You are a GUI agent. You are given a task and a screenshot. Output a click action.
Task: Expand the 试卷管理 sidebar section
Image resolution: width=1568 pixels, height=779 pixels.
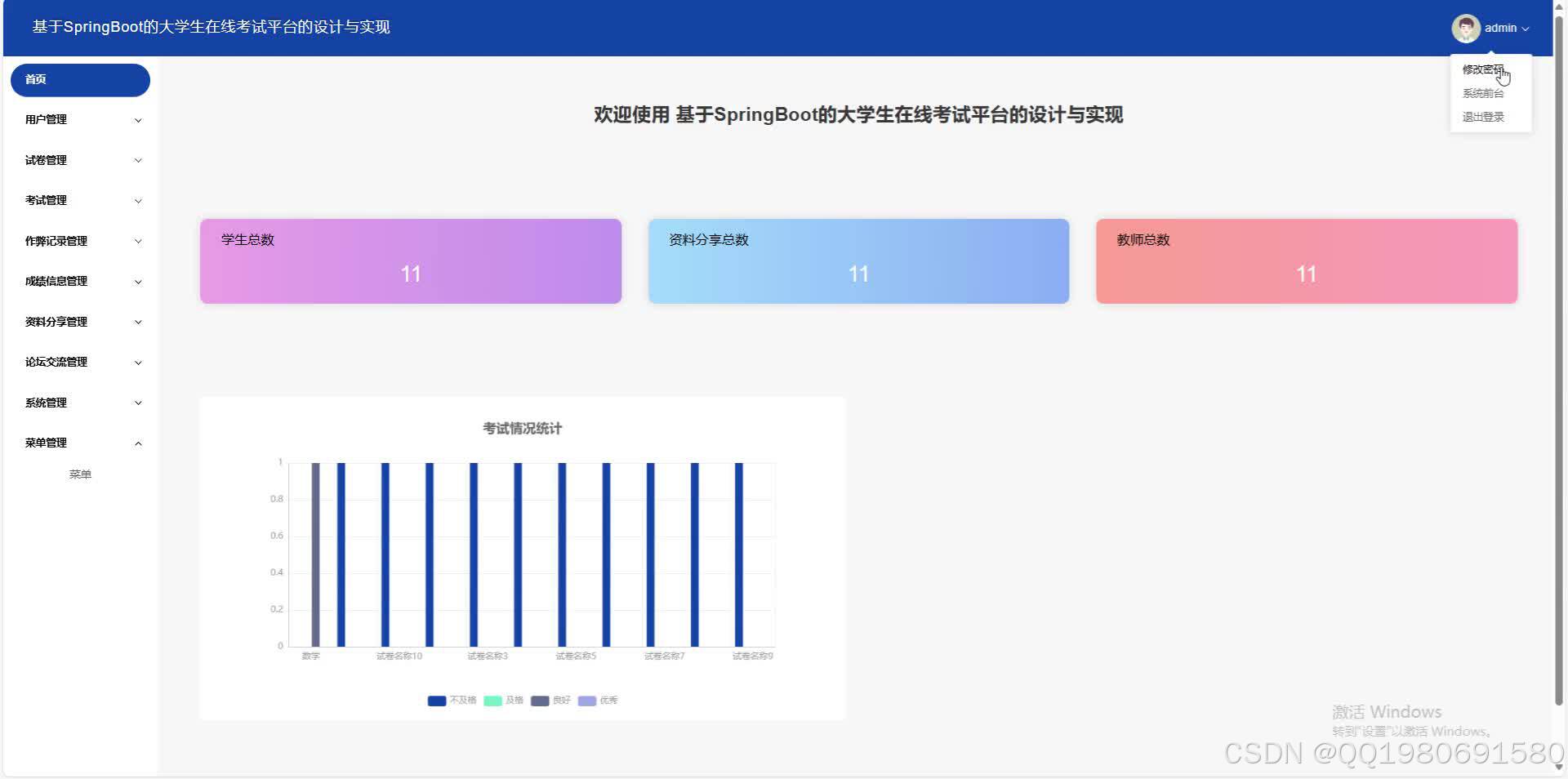[79, 160]
